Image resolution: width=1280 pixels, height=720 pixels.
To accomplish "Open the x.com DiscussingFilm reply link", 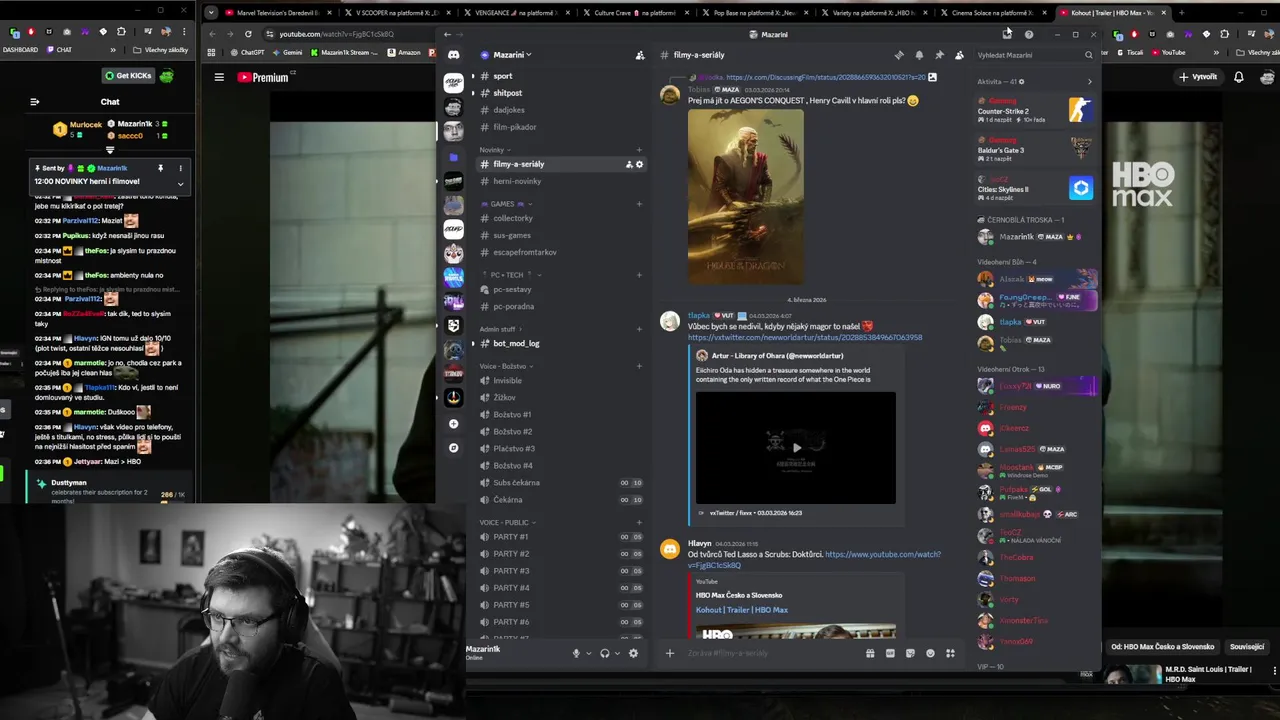I will (825, 77).
